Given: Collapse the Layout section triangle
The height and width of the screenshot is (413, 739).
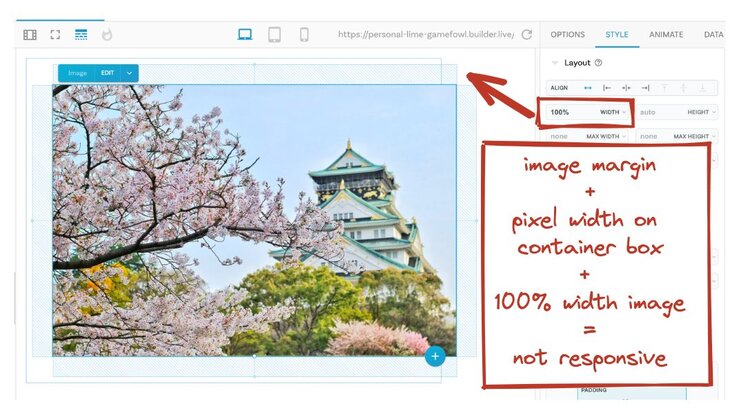Looking at the screenshot, I should click(x=555, y=63).
